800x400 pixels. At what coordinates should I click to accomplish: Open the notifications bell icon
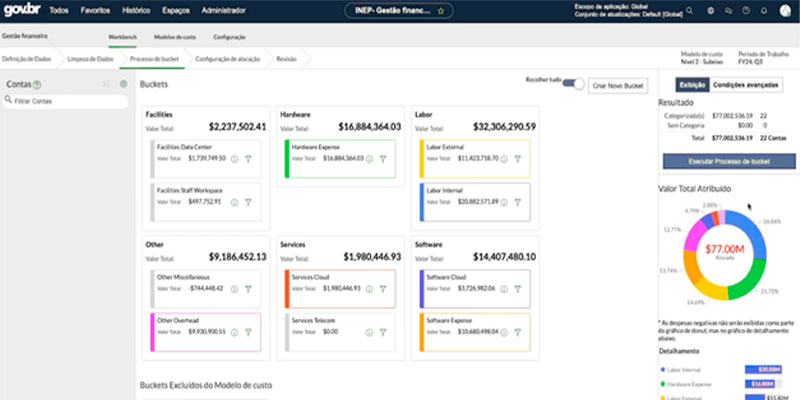(x=764, y=11)
